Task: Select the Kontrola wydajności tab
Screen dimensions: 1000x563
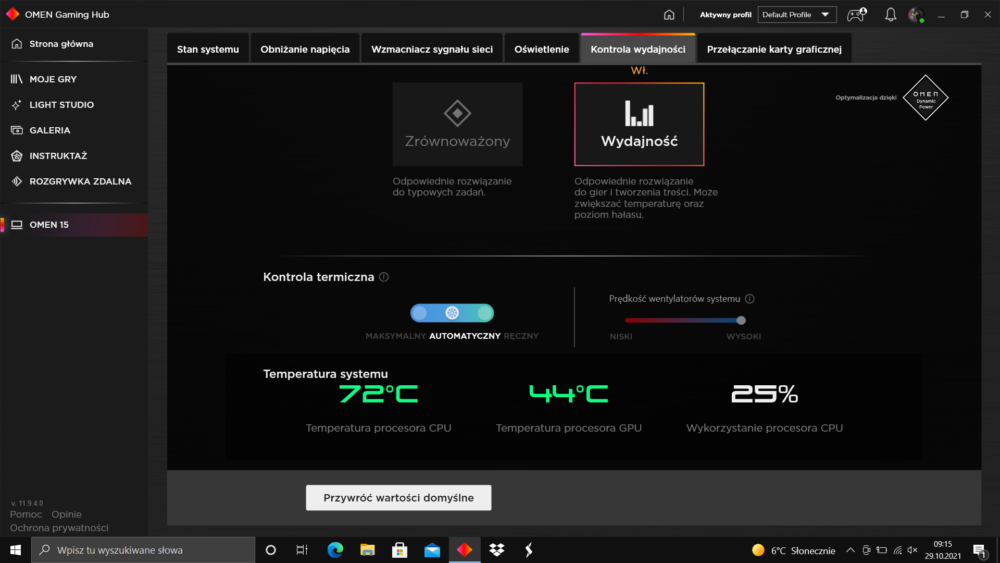Action: tap(638, 49)
